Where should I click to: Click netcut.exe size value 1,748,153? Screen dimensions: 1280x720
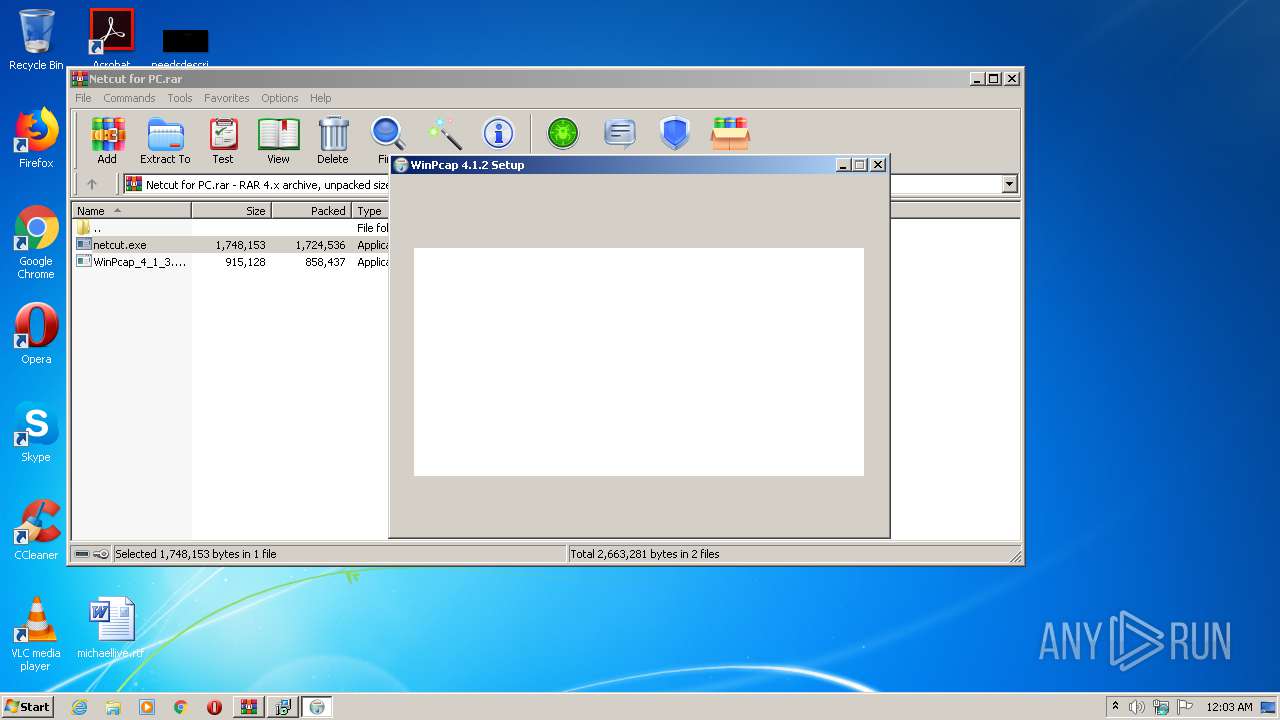pos(240,245)
